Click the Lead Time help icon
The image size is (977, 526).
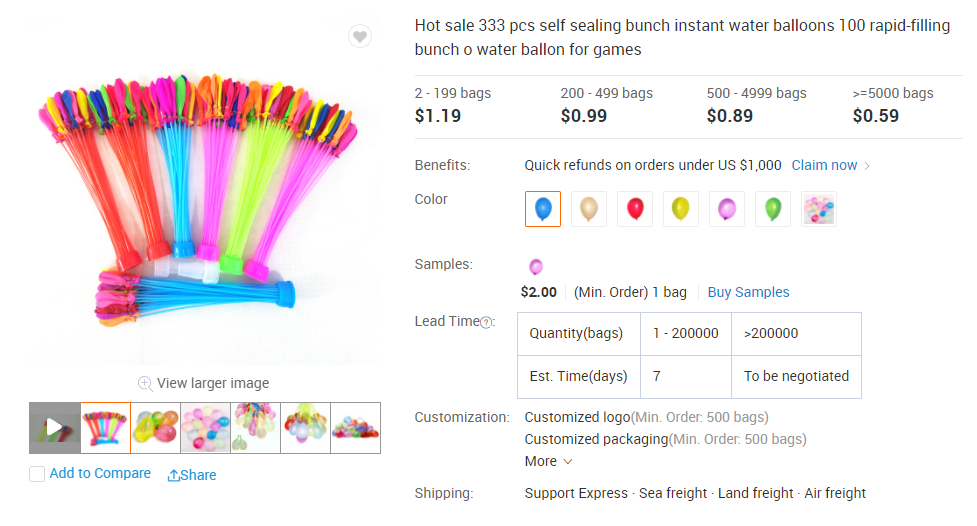tap(487, 322)
